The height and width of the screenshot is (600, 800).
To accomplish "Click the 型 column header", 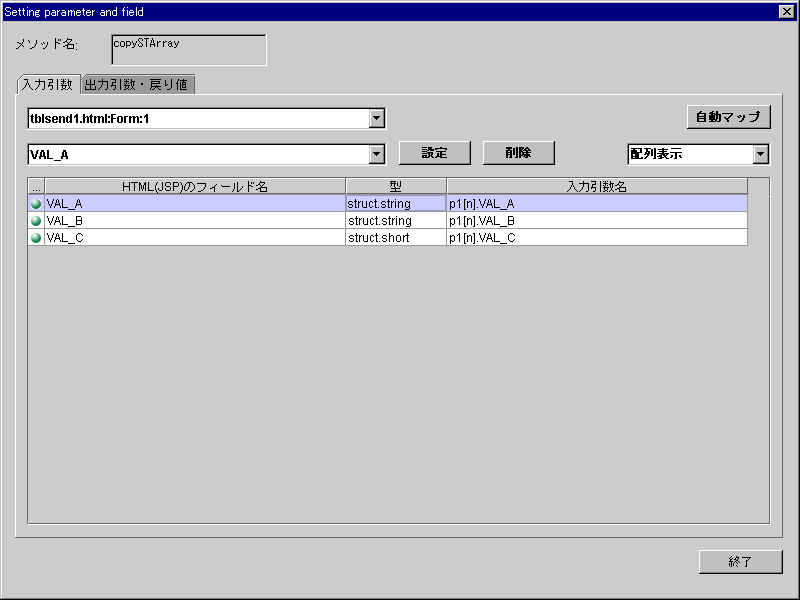I will click(x=395, y=187).
